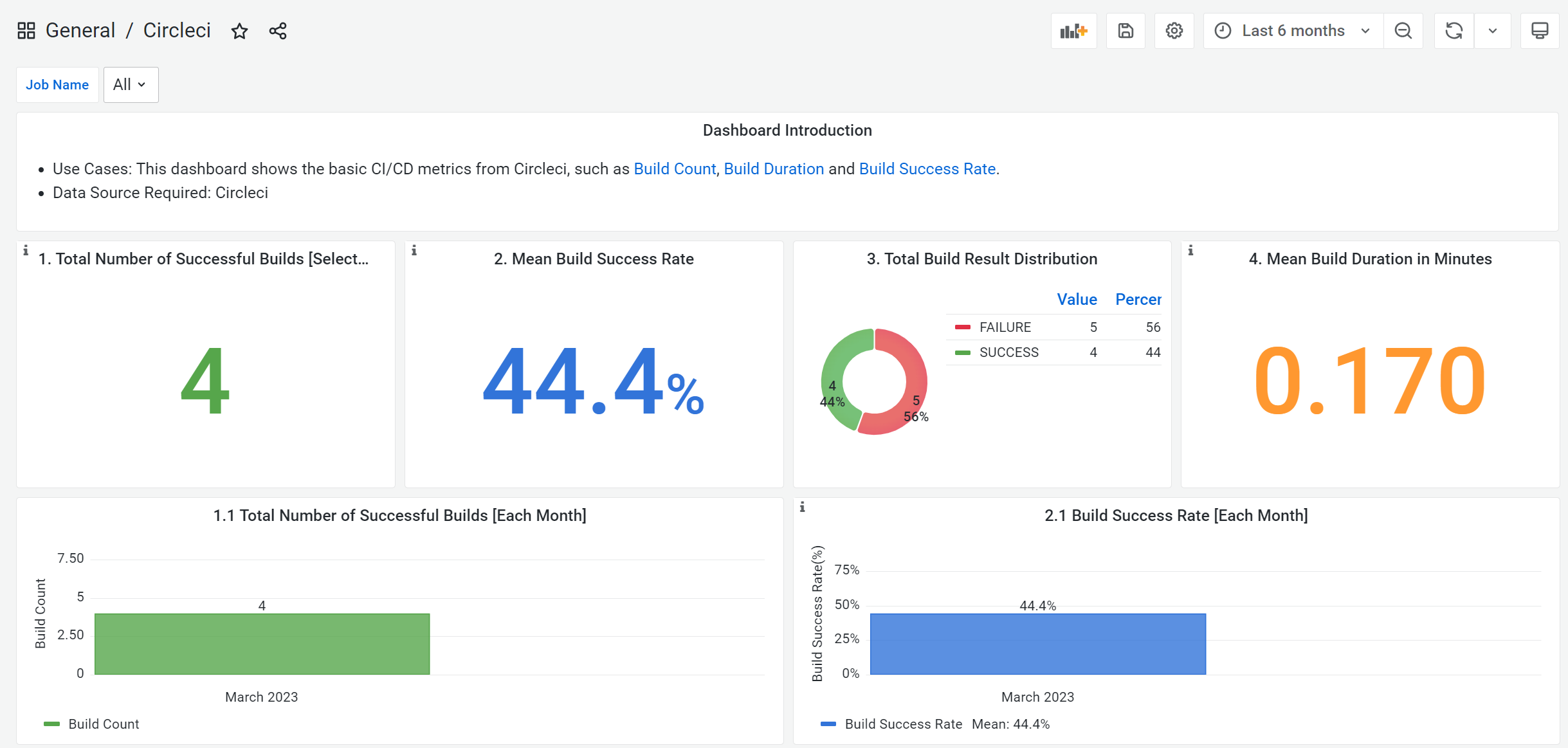Follow the Build Duration link
The width and height of the screenshot is (1568, 748).
pyautogui.click(x=774, y=169)
